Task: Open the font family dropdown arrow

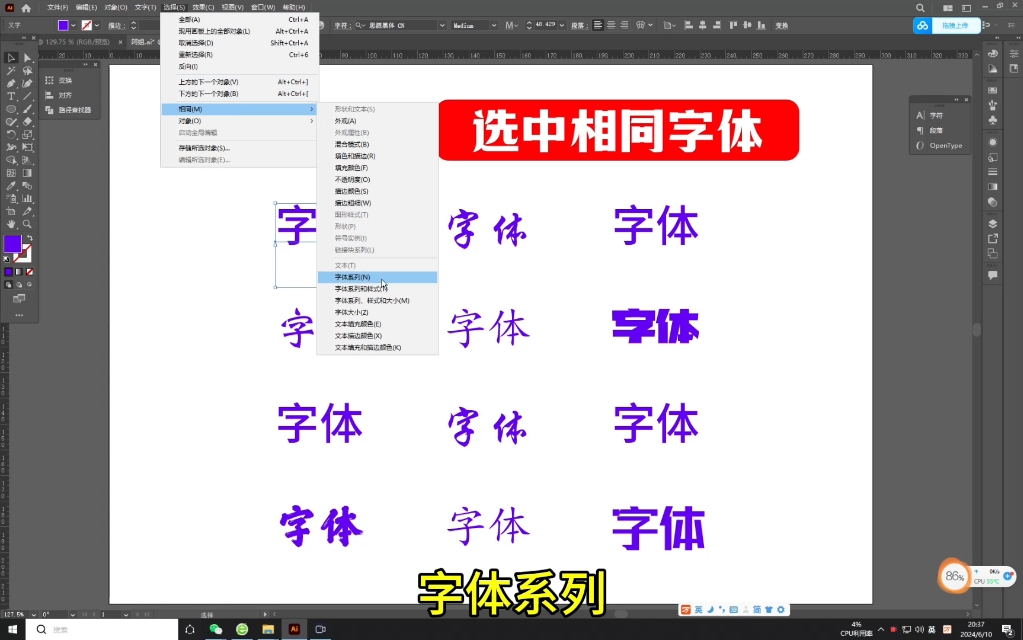Action: pos(442,25)
